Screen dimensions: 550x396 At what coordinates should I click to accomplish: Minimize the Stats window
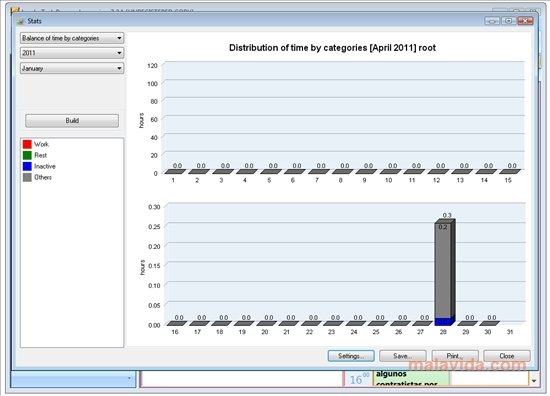(x=492, y=21)
